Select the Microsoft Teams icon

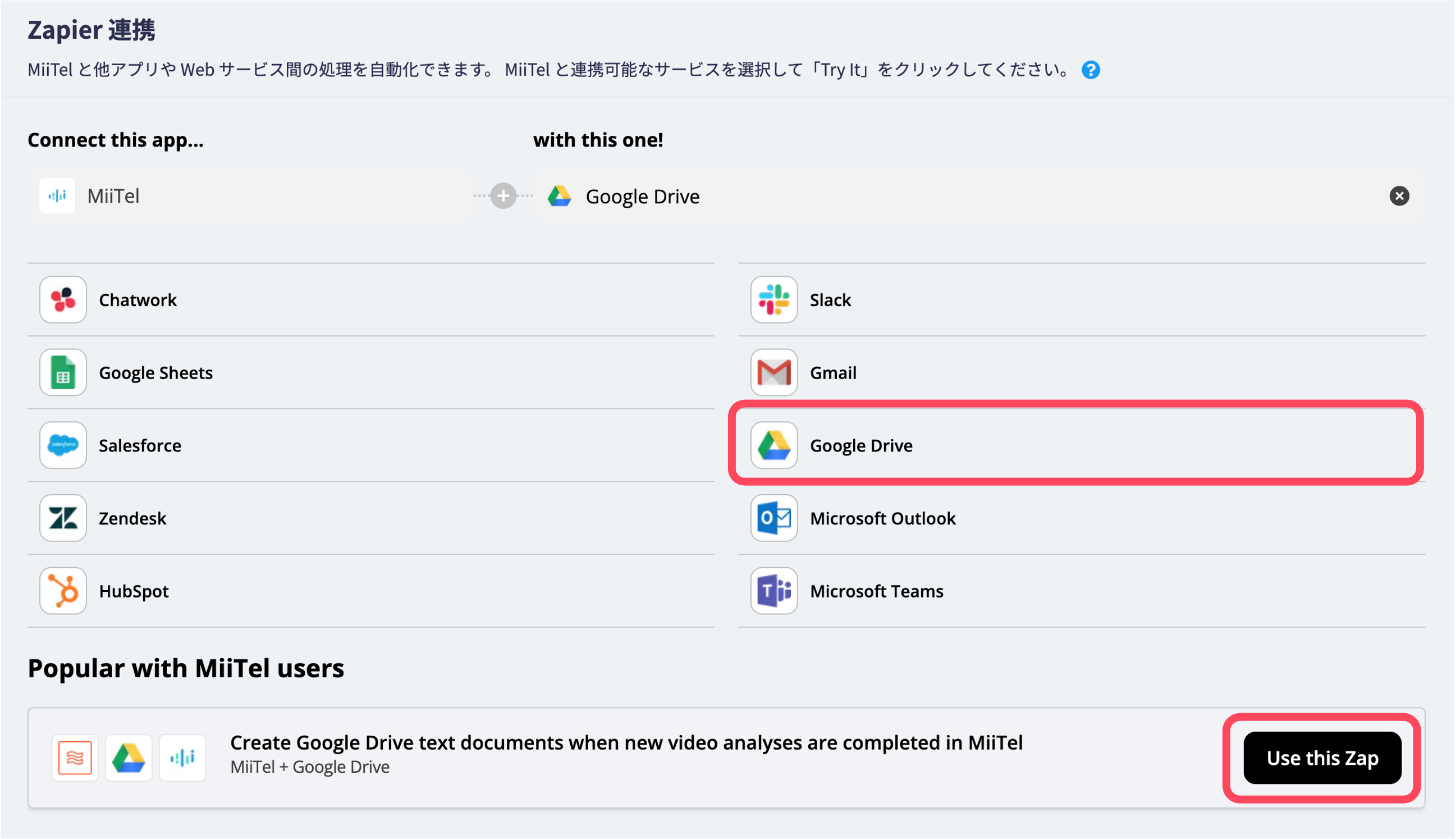(x=774, y=591)
